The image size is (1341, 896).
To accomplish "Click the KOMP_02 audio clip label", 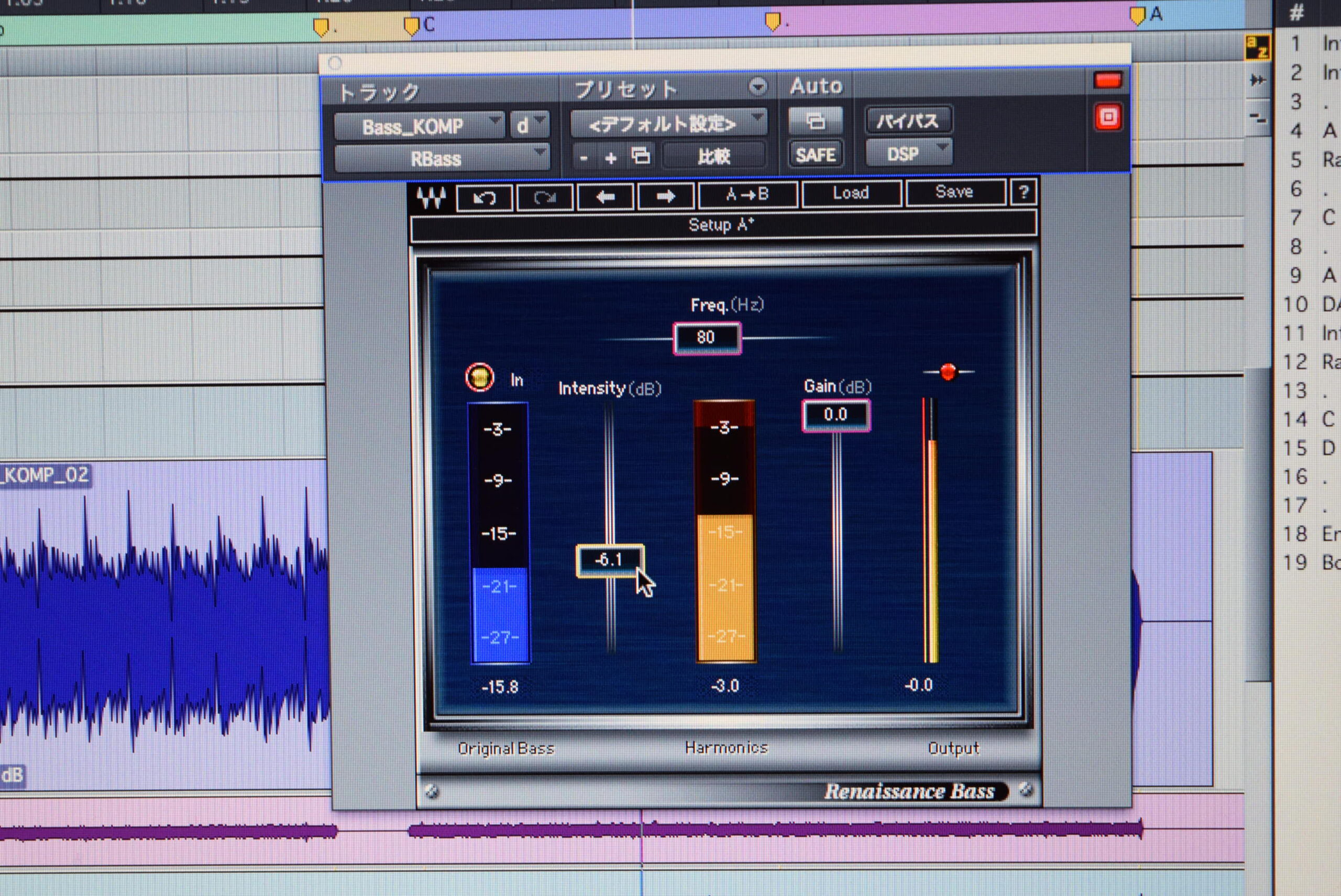I will tap(45, 475).
